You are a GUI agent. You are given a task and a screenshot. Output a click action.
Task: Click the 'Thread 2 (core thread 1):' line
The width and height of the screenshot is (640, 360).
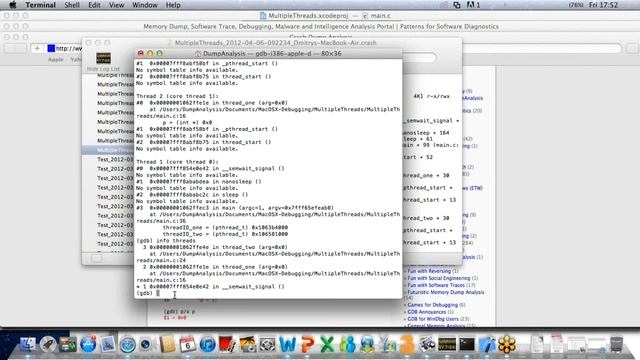(177, 96)
